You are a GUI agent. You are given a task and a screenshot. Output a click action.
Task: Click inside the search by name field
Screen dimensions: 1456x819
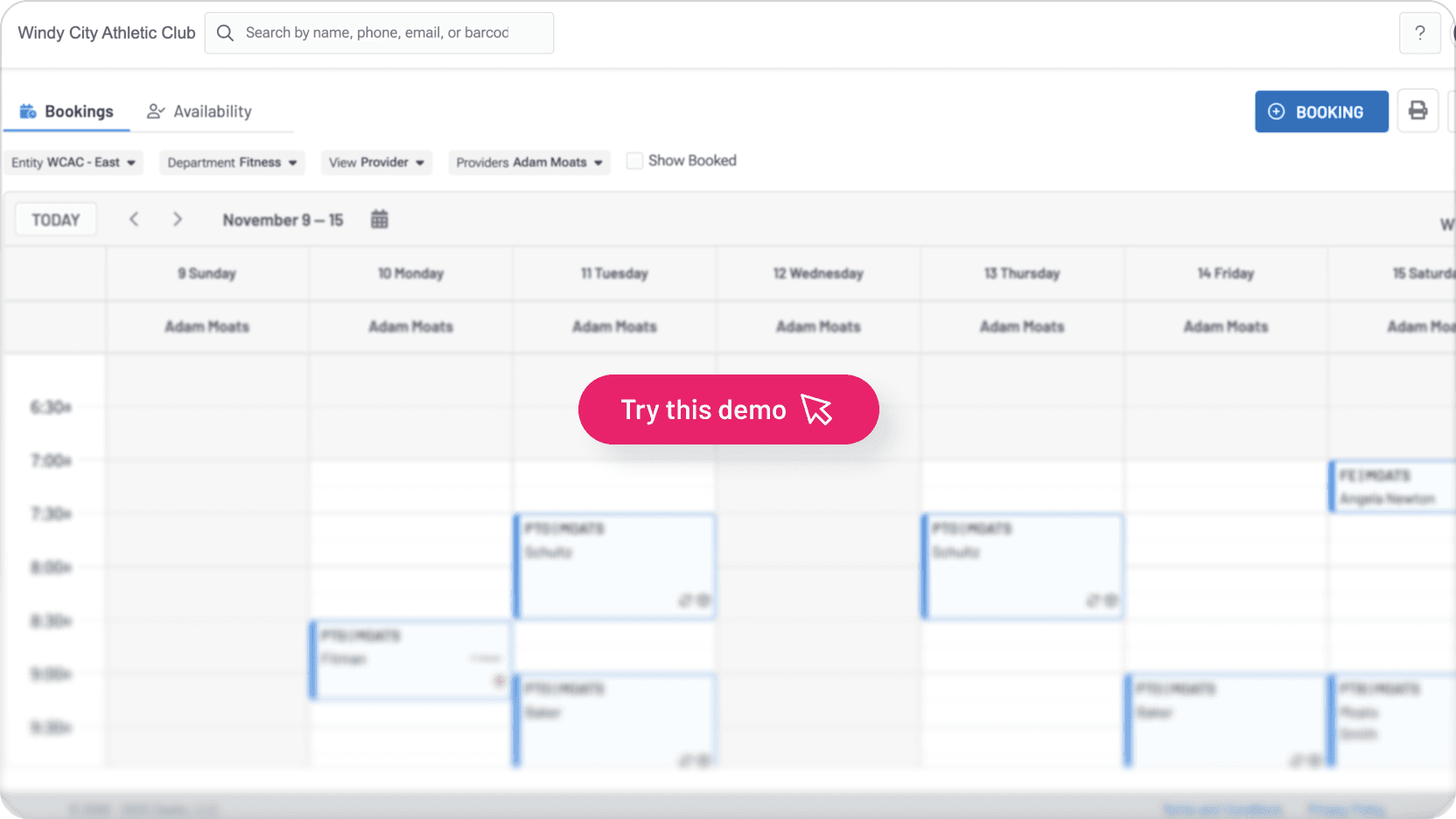(x=379, y=32)
